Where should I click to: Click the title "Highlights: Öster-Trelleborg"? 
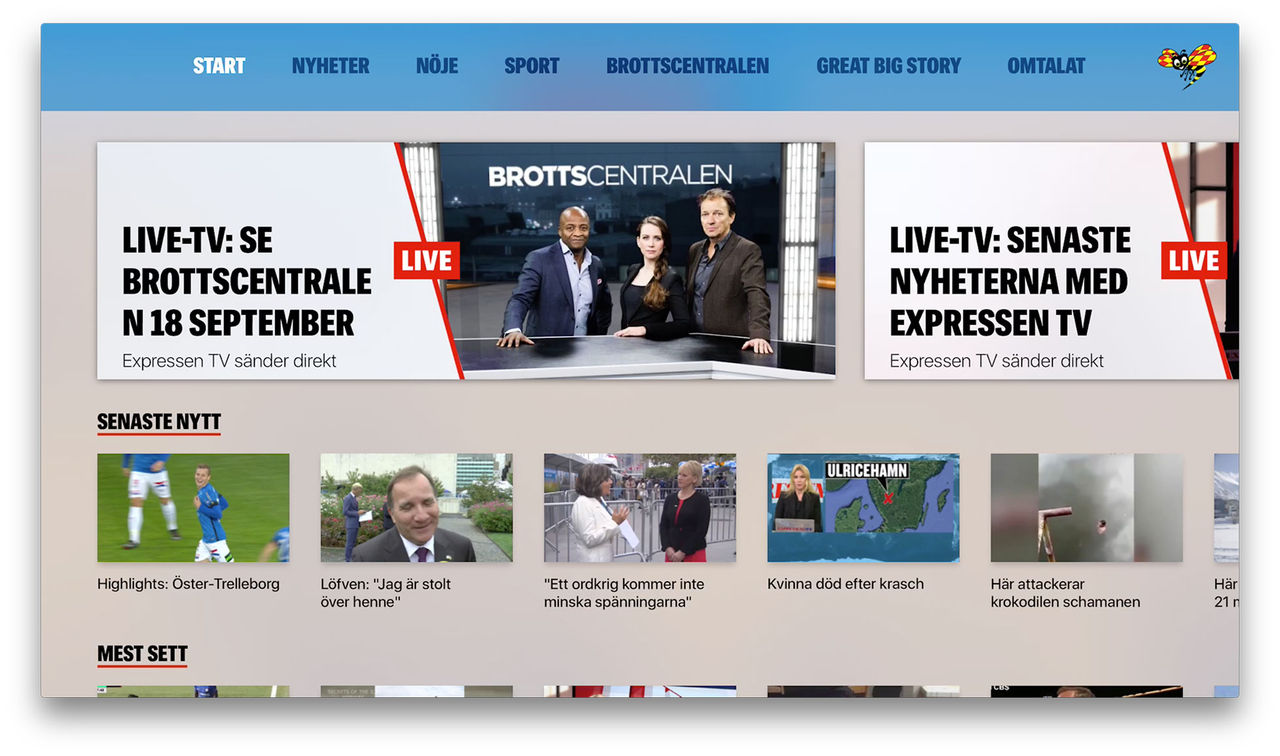coord(188,584)
